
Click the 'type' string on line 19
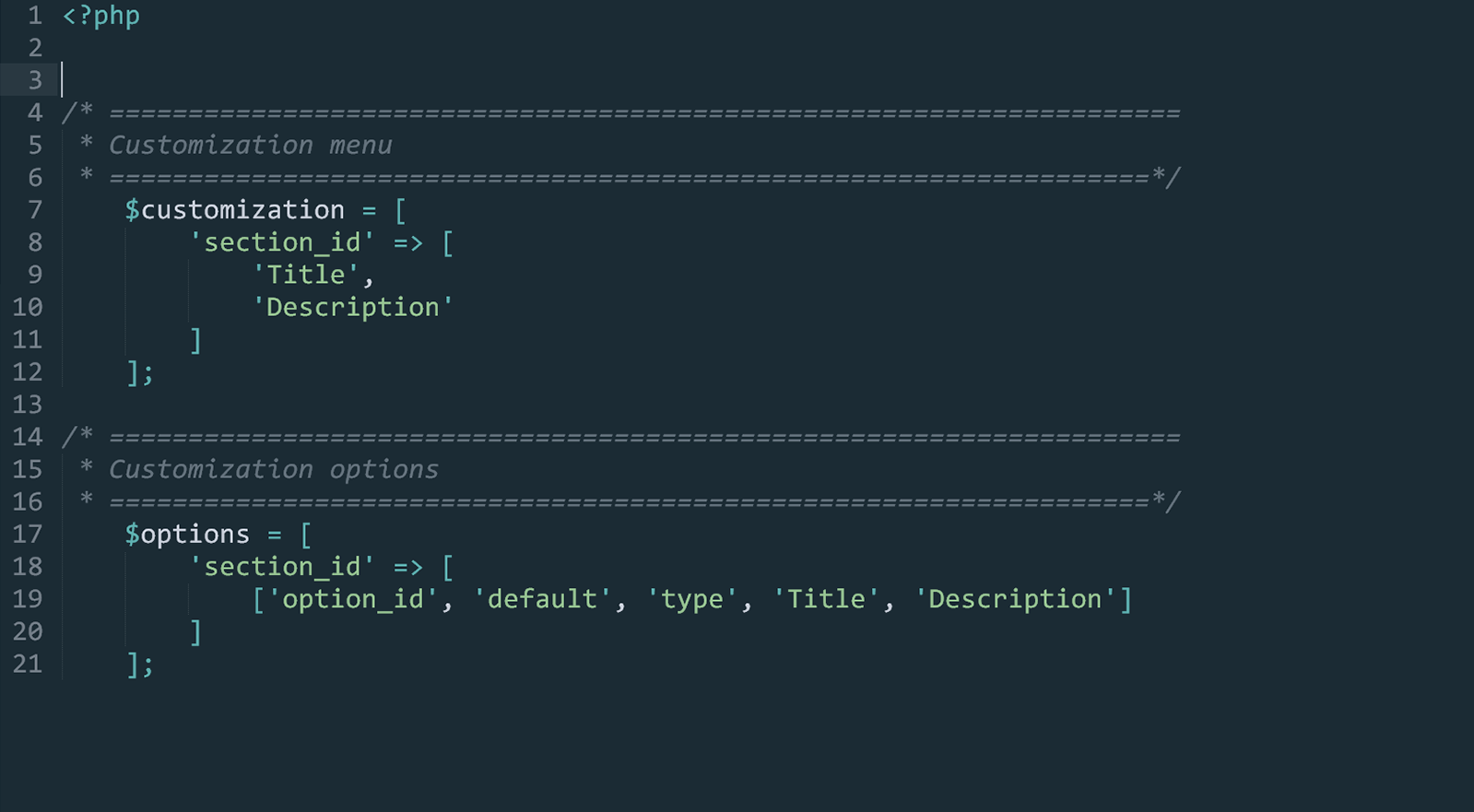pos(692,599)
